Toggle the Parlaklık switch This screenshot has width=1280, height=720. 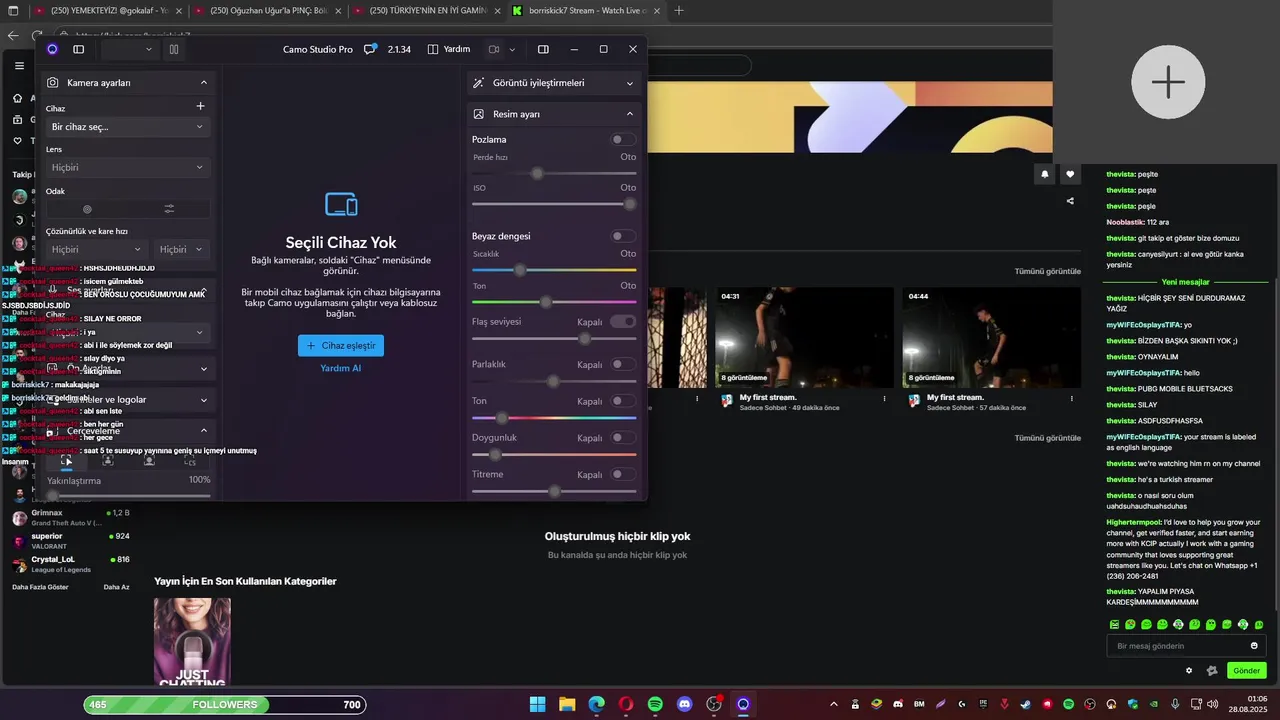click(623, 364)
